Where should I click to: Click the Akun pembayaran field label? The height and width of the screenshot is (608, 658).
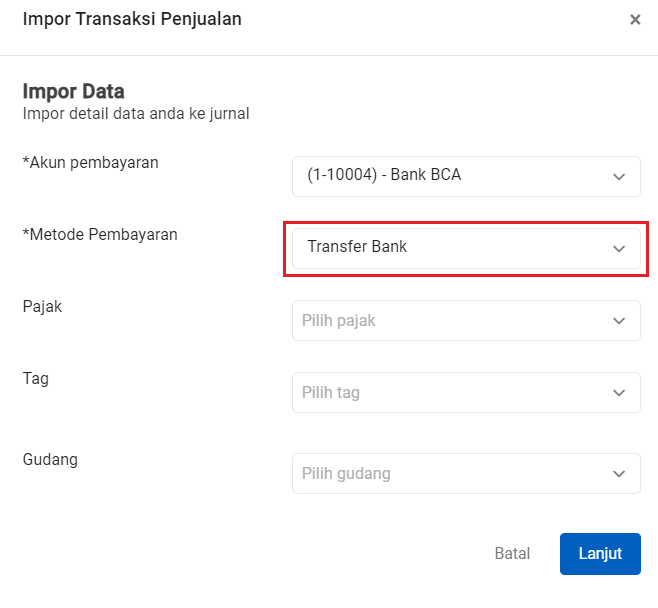91,162
